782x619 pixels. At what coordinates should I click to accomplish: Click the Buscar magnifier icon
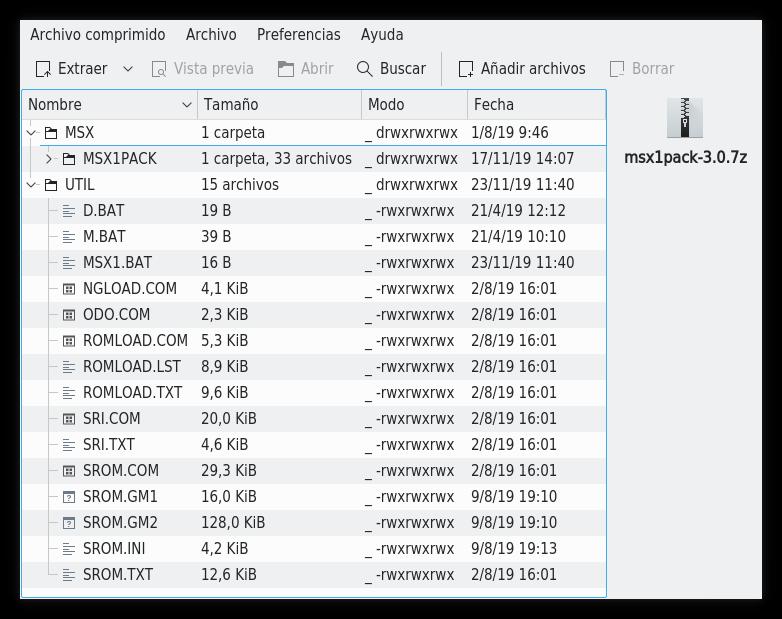[x=365, y=69]
